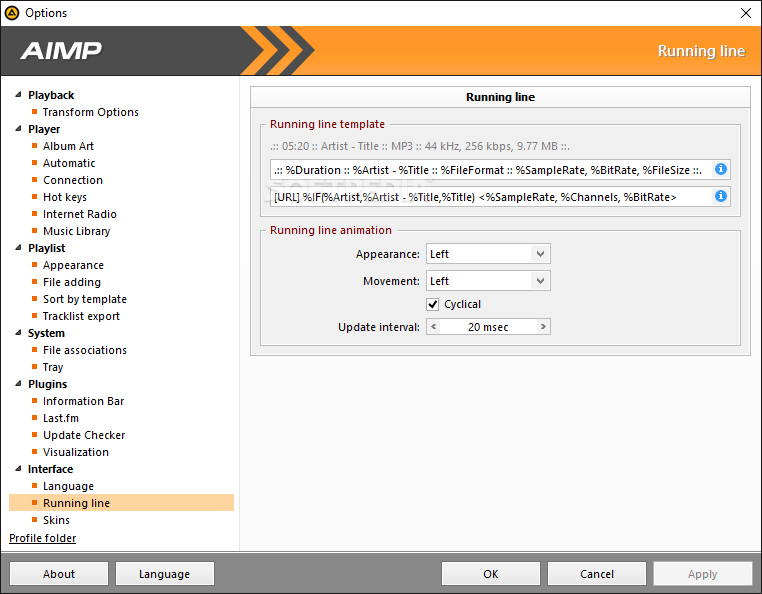Screen dimensions: 762x594
Task: Decrease update interval with left arrow
Action: click(x=433, y=327)
